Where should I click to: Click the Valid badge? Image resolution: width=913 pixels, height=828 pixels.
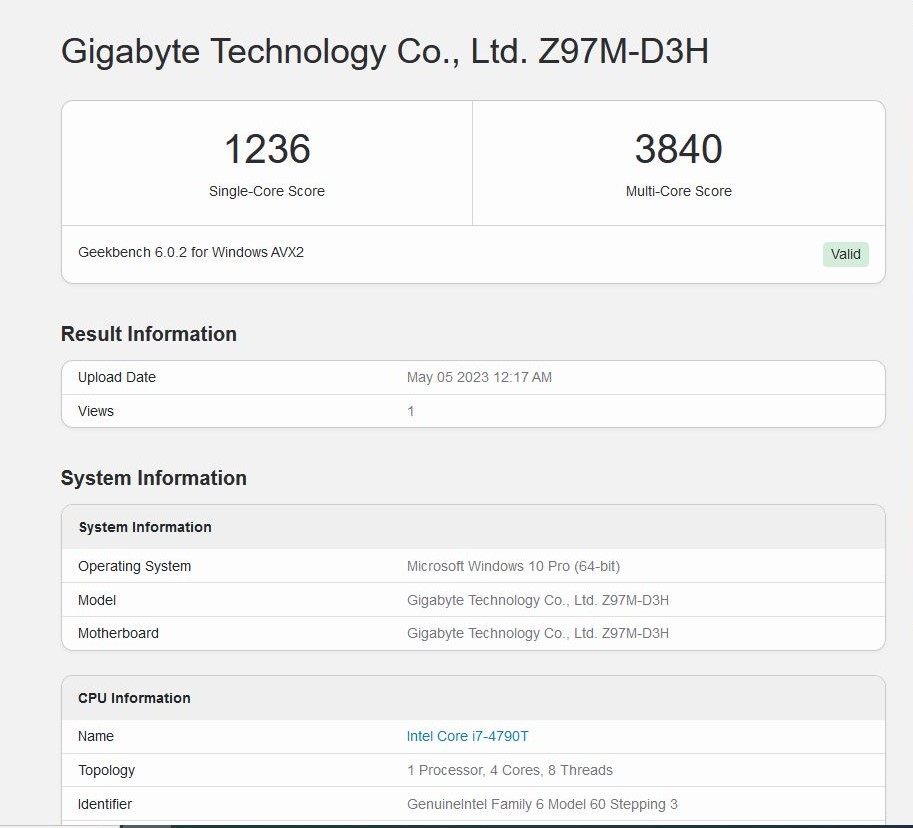point(845,254)
